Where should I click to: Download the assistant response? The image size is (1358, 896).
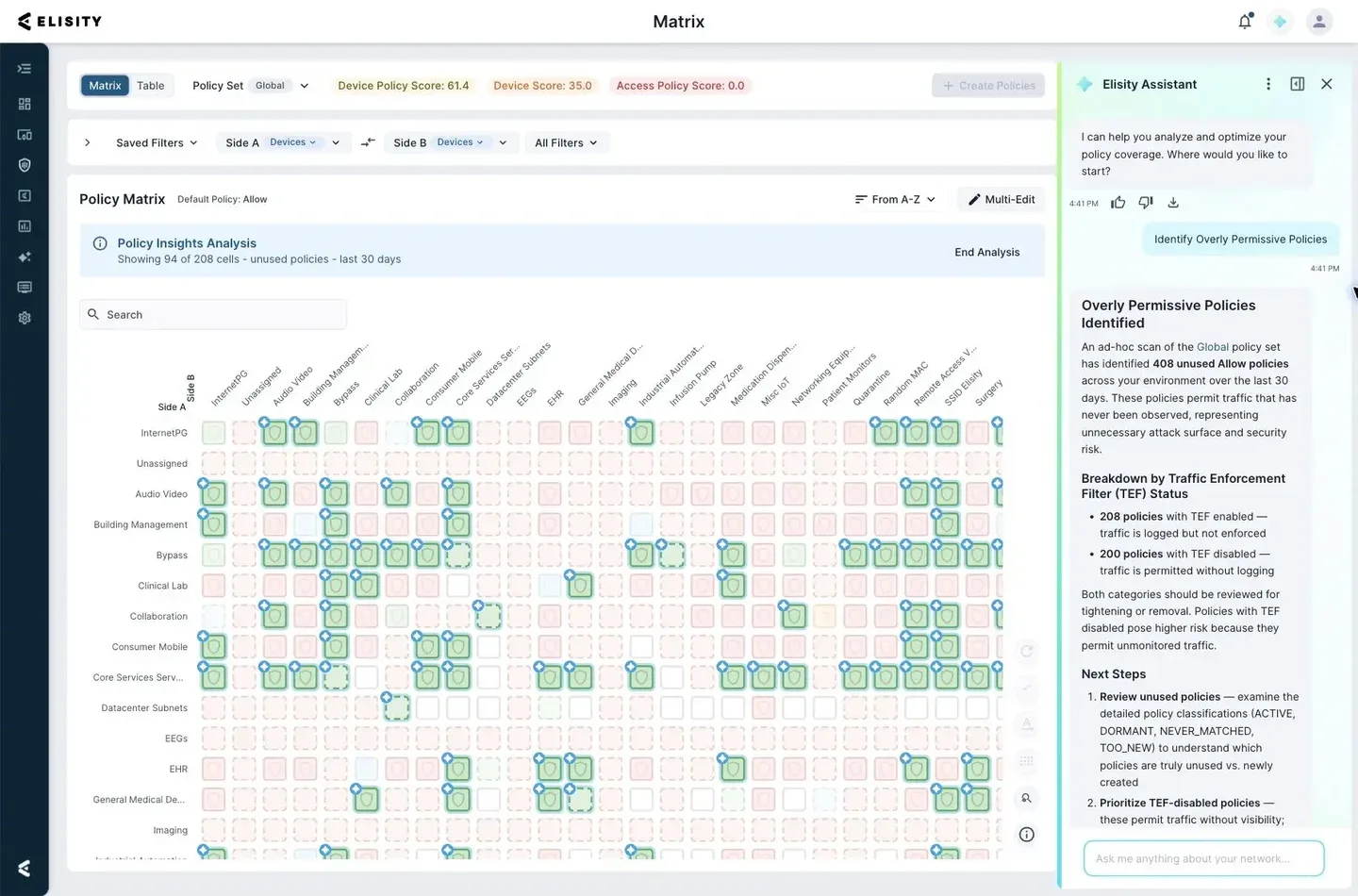click(1173, 203)
